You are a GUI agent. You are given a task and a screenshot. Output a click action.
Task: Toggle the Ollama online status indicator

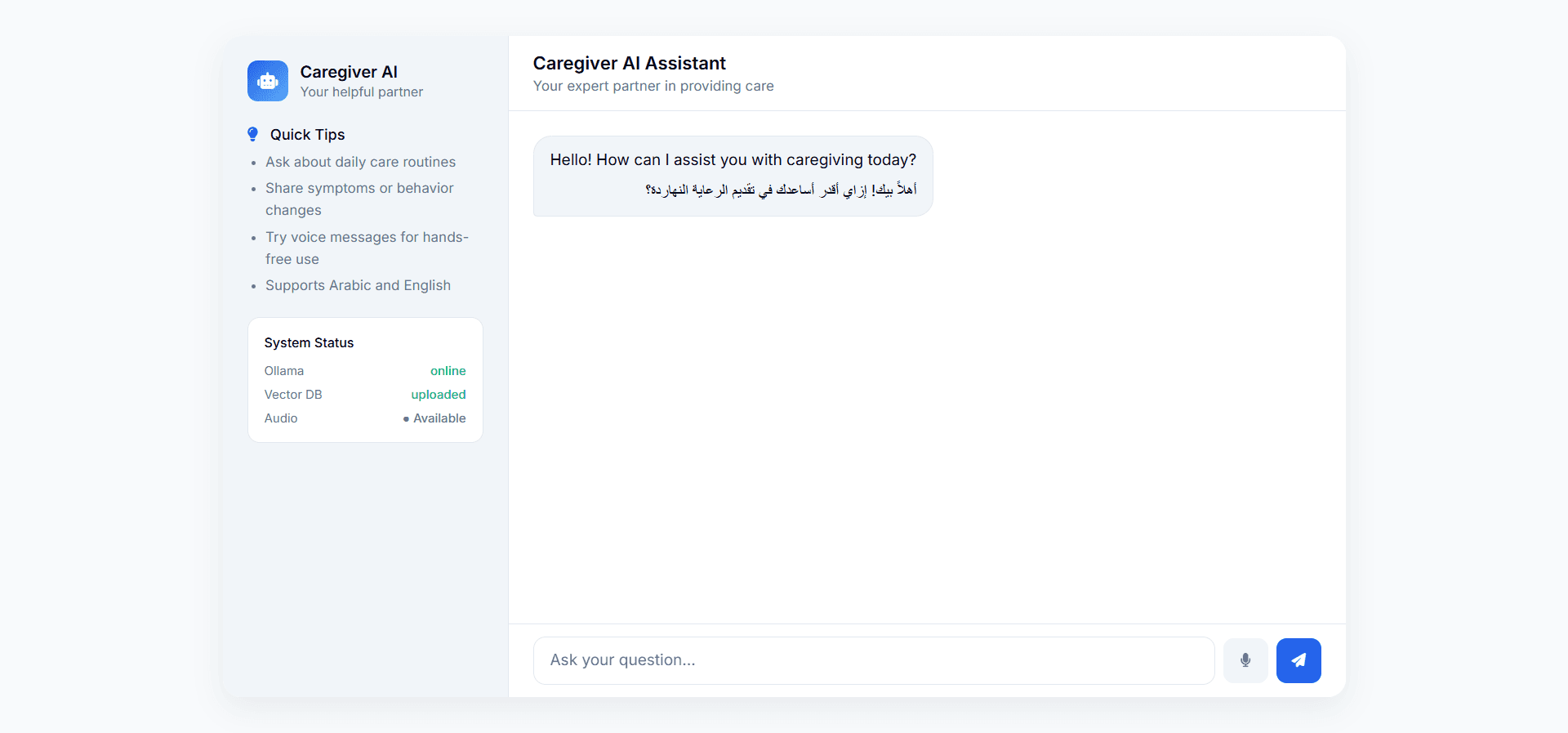coord(448,370)
